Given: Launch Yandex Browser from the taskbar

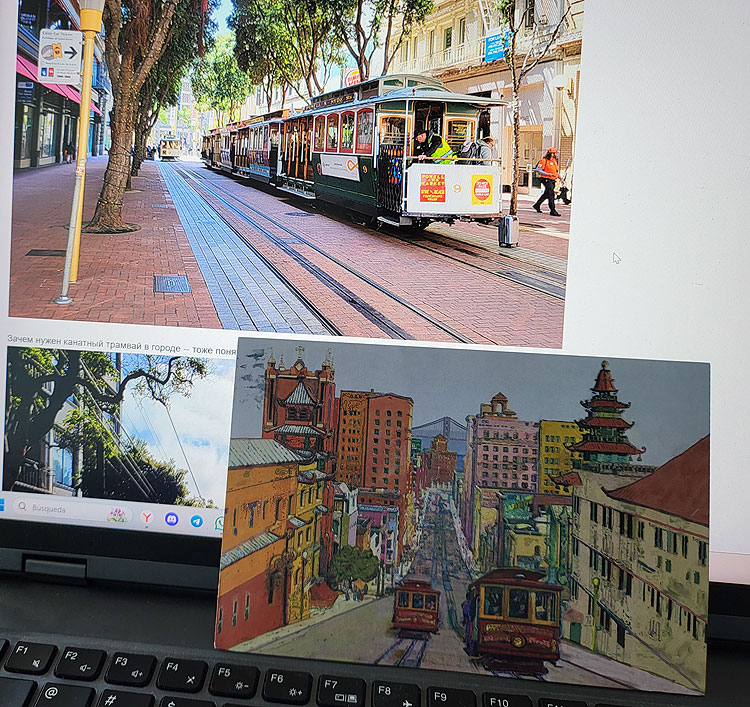Looking at the screenshot, I should coord(147,517).
